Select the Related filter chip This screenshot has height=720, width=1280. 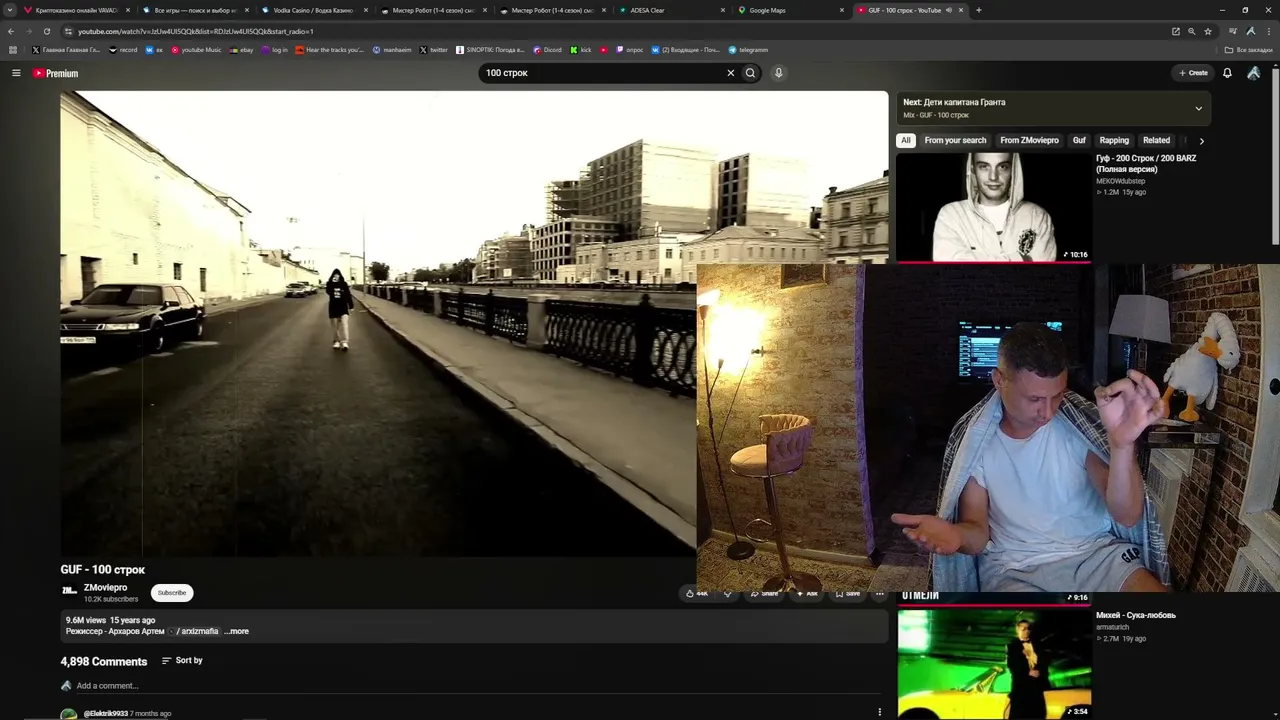point(1156,141)
